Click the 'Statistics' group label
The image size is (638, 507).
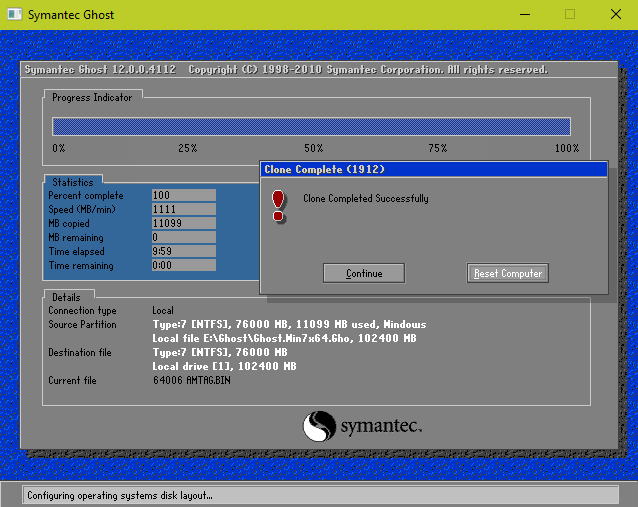[73, 182]
